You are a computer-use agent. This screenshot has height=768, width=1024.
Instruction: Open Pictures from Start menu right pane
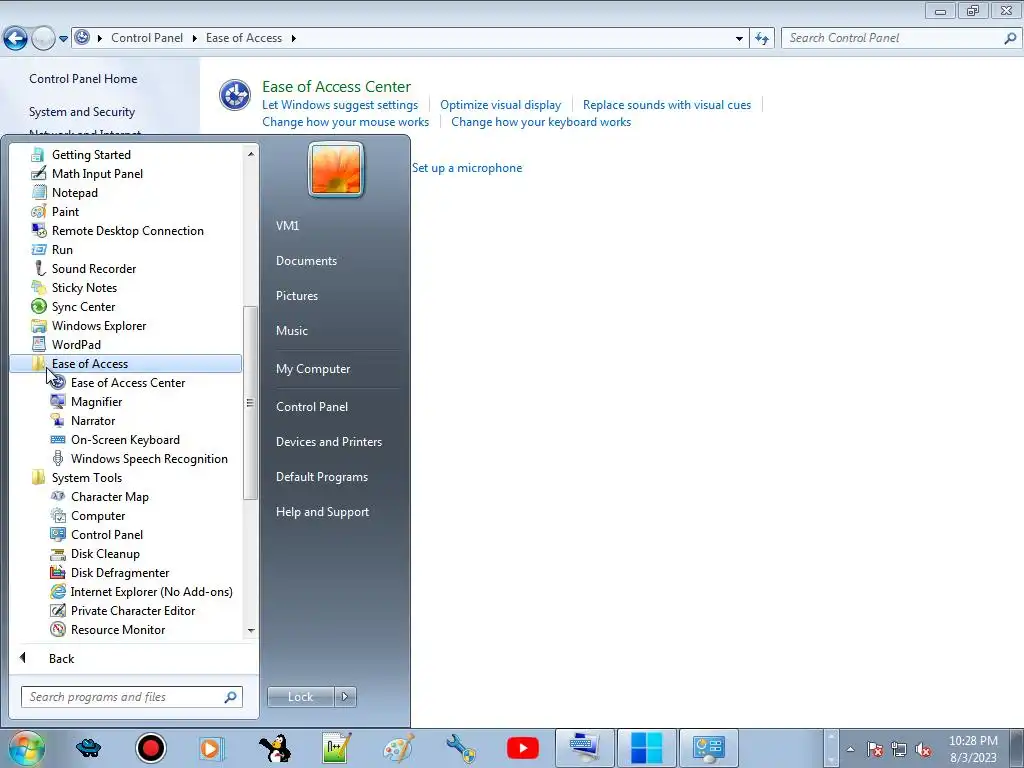296,296
